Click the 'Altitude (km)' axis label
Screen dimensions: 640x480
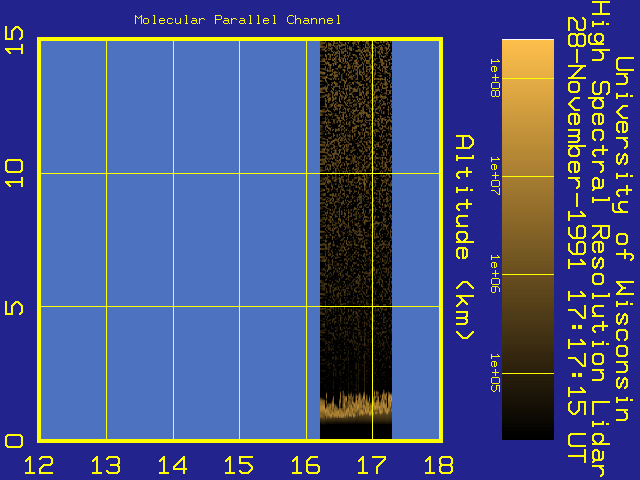[x=464, y=237]
